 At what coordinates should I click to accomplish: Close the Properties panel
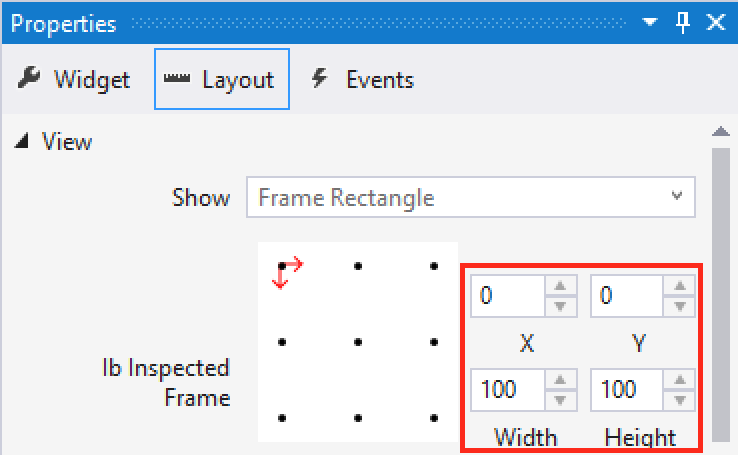point(715,22)
